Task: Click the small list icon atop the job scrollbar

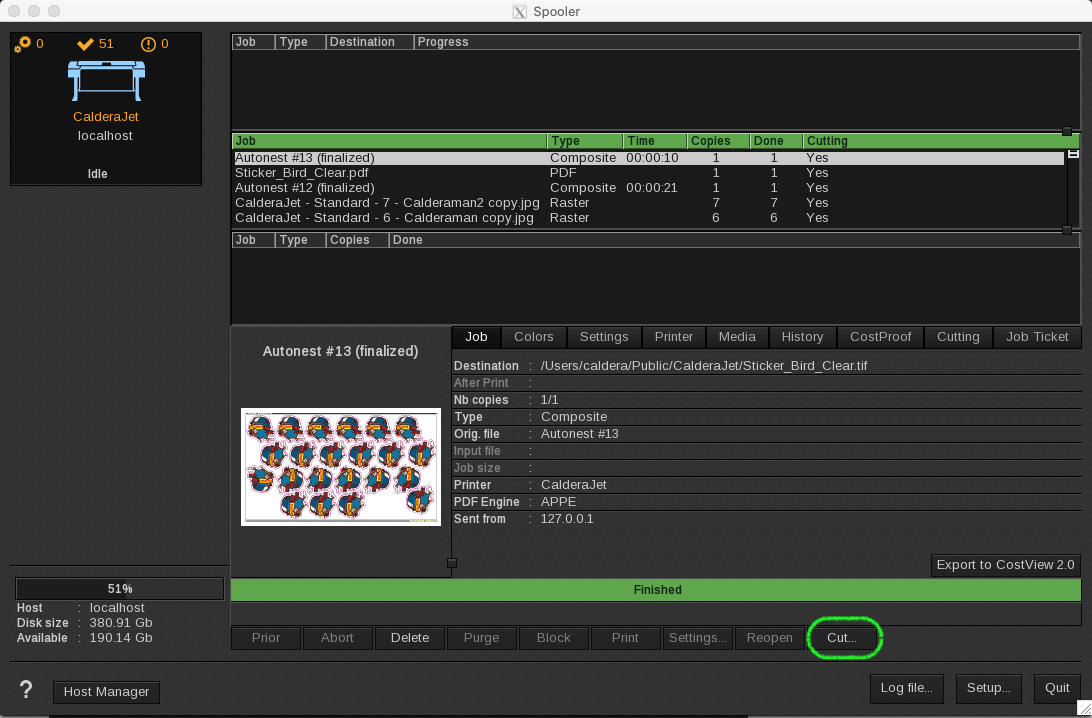Action: [1074, 152]
